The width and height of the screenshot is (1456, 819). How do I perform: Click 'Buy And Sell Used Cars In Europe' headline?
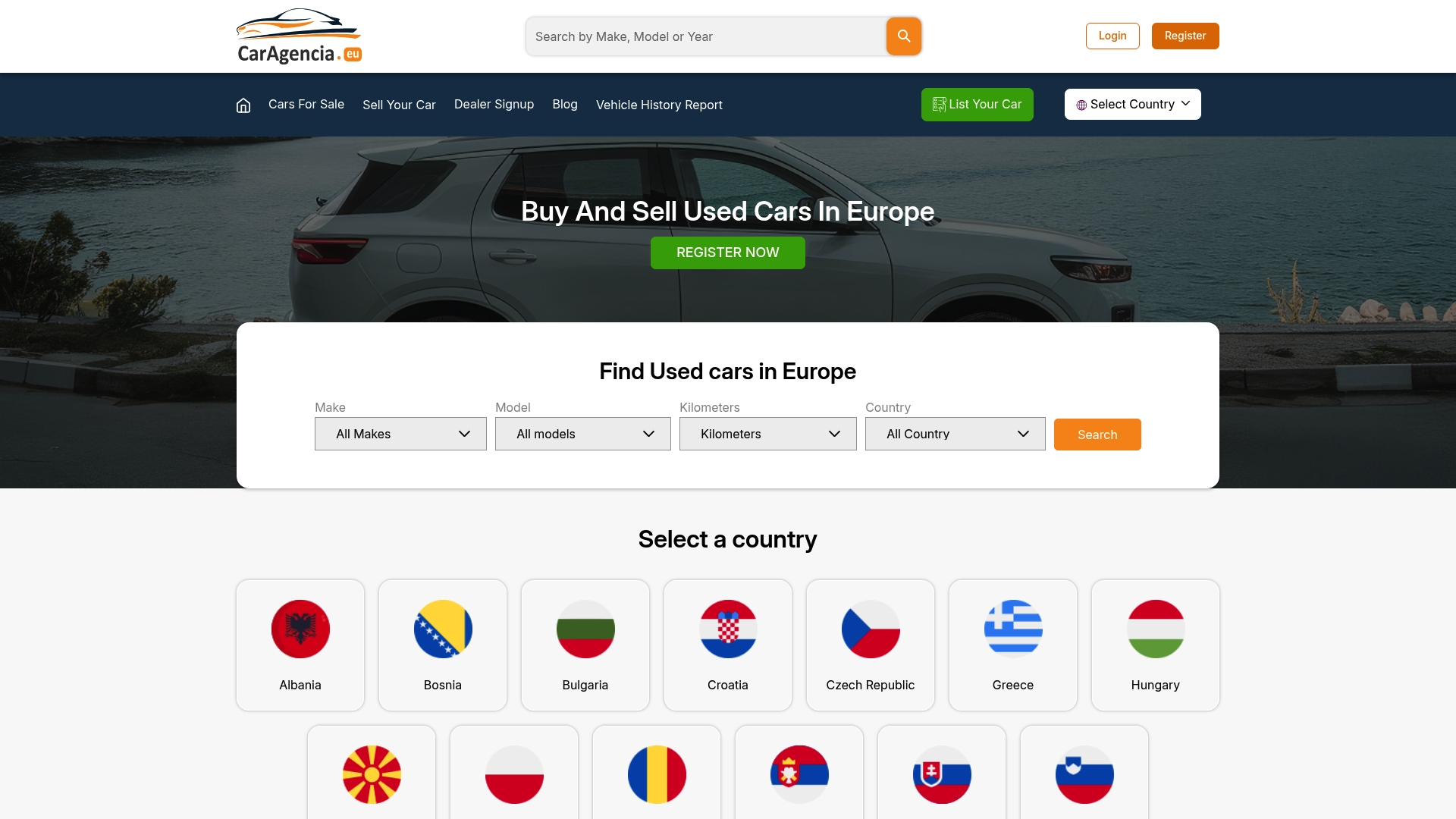coord(728,211)
